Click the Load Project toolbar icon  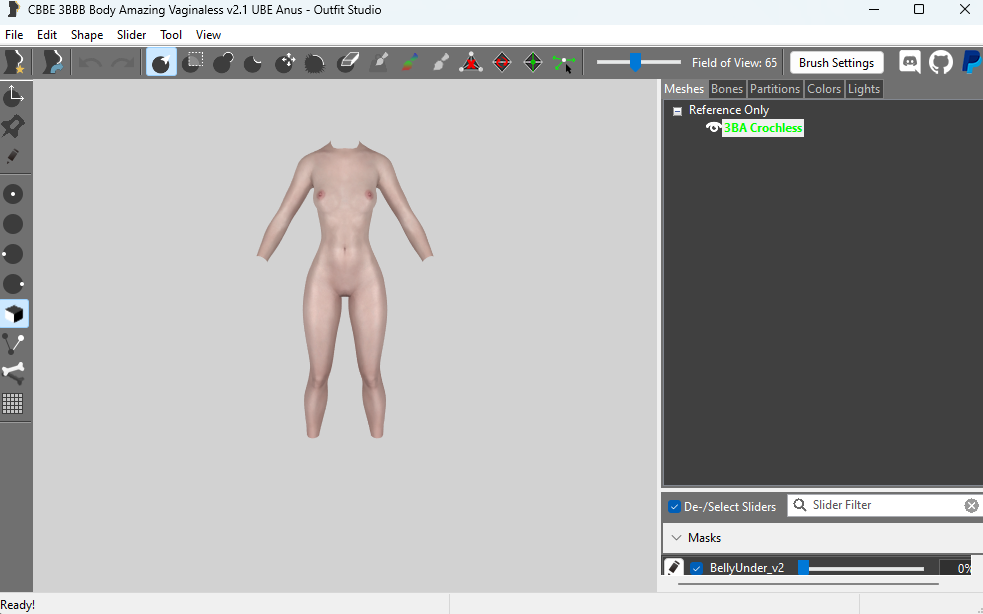coord(52,63)
